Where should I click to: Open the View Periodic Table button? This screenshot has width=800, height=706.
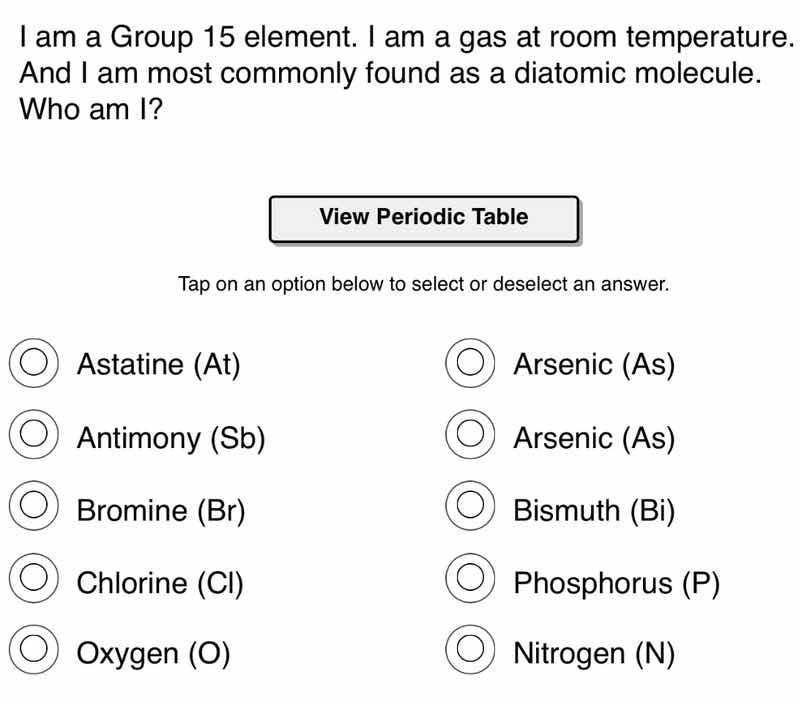(x=424, y=216)
